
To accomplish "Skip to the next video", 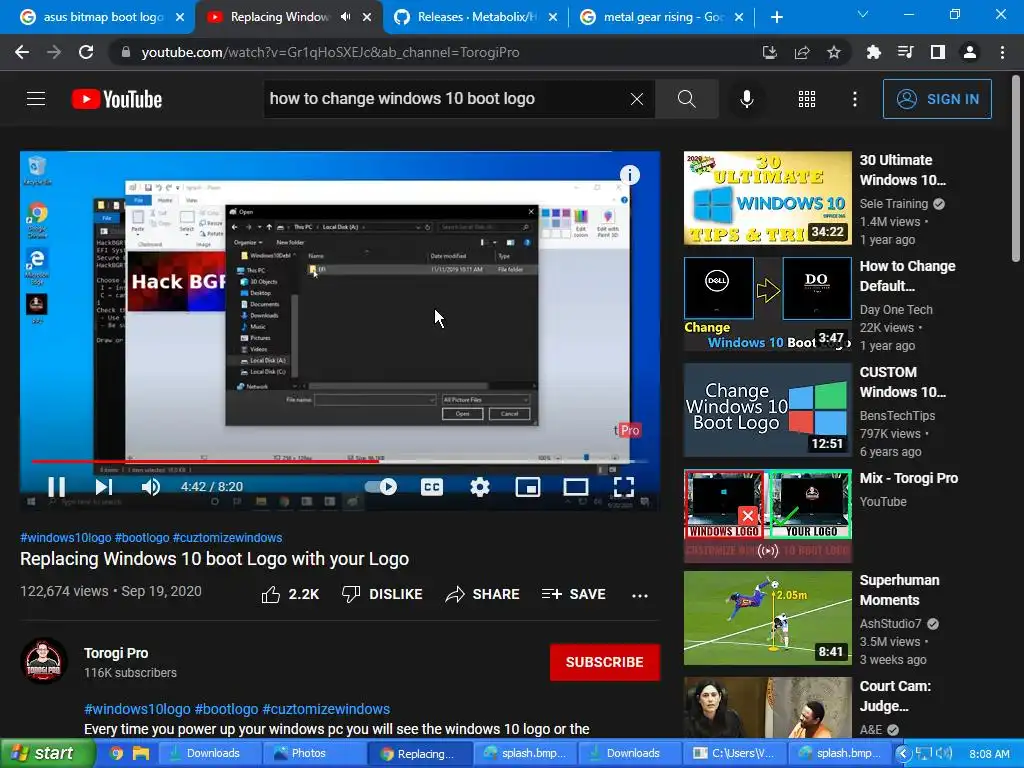I will pyautogui.click(x=104, y=487).
